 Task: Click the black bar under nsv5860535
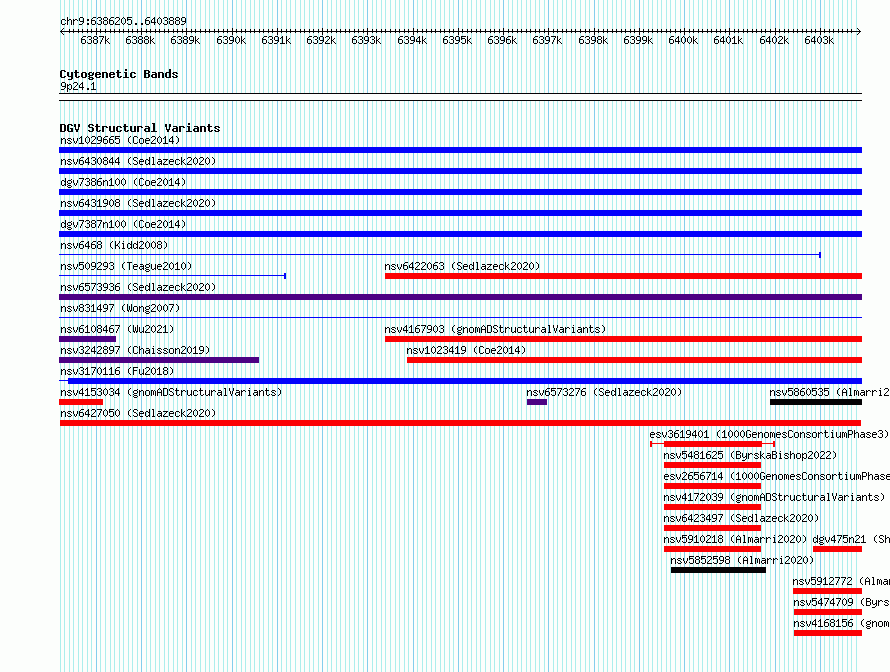point(816,402)
